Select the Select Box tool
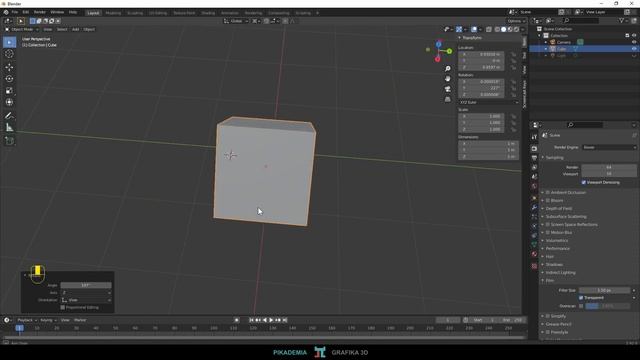640x360 pixels. (x=9, y=42)
